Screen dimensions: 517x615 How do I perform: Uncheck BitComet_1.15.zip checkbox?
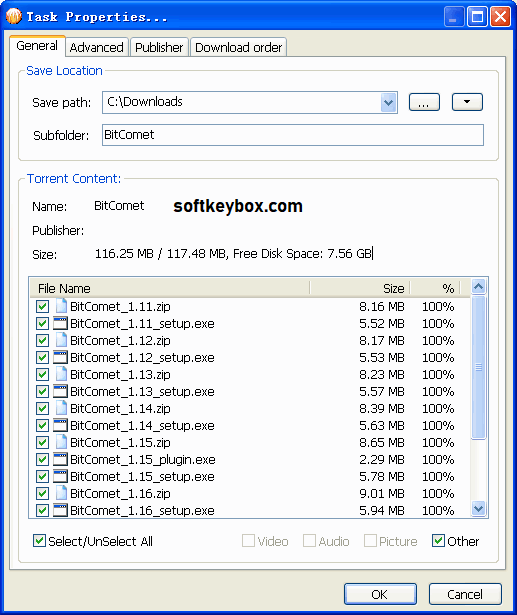(42, 442)
